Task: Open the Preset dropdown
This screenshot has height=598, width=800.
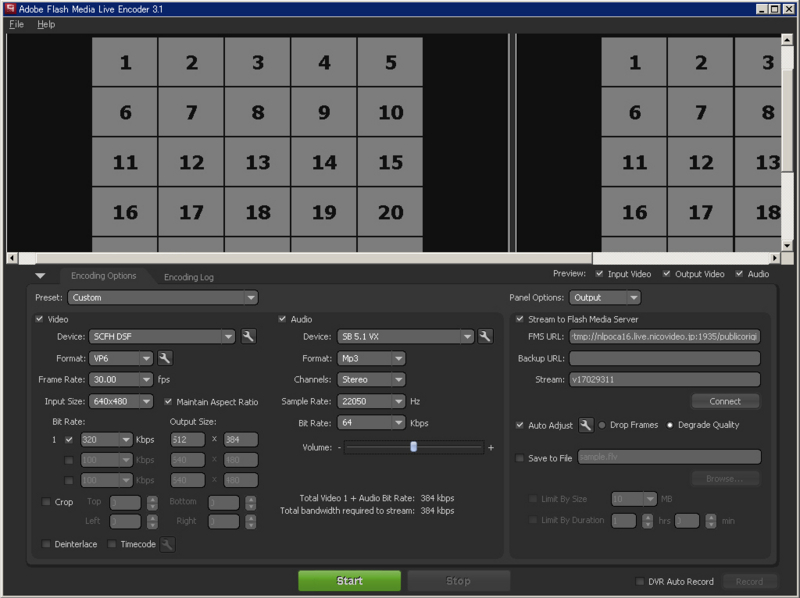Action: 163,297
